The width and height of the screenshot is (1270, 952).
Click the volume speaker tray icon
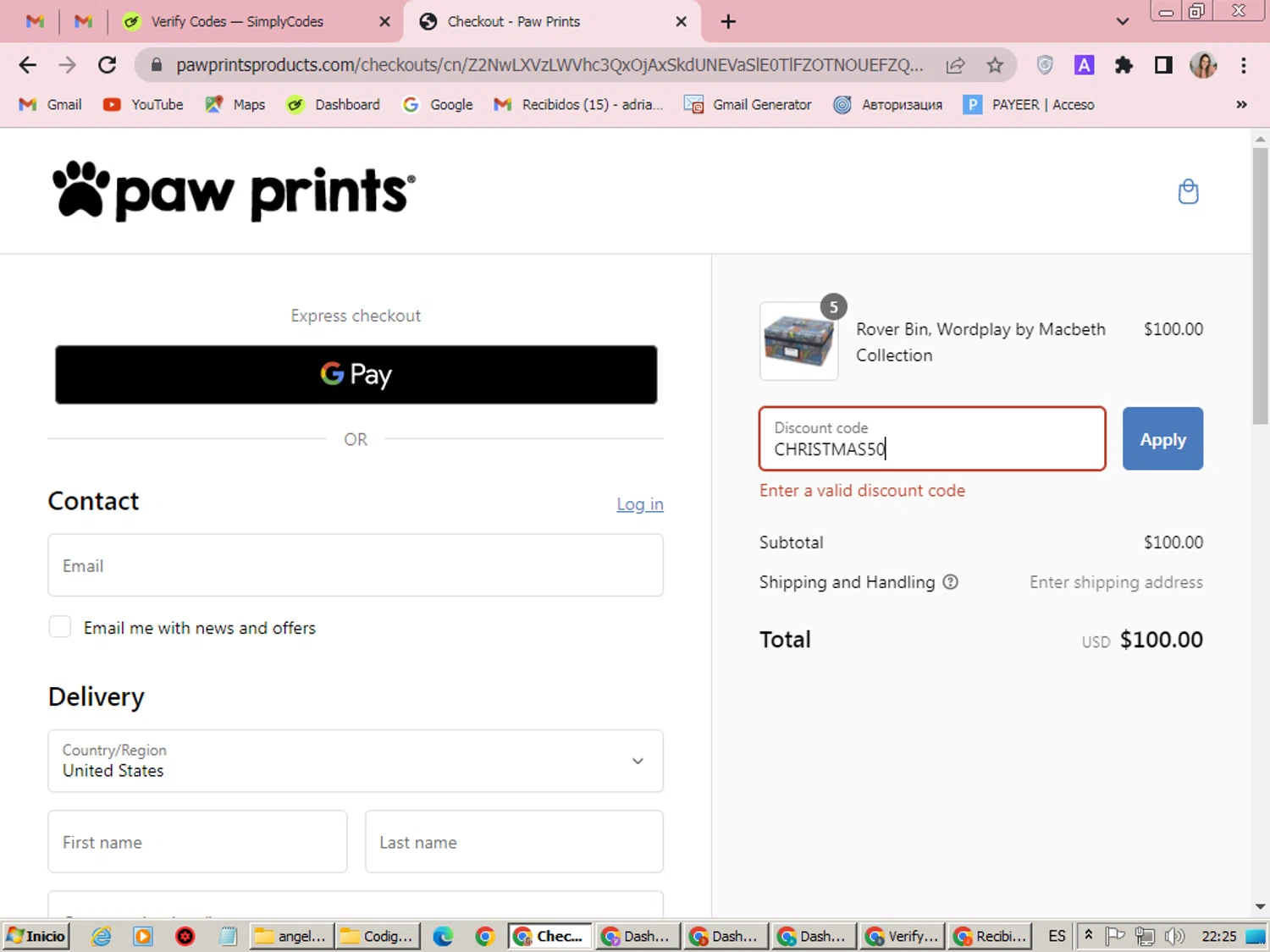point(1174,936)
